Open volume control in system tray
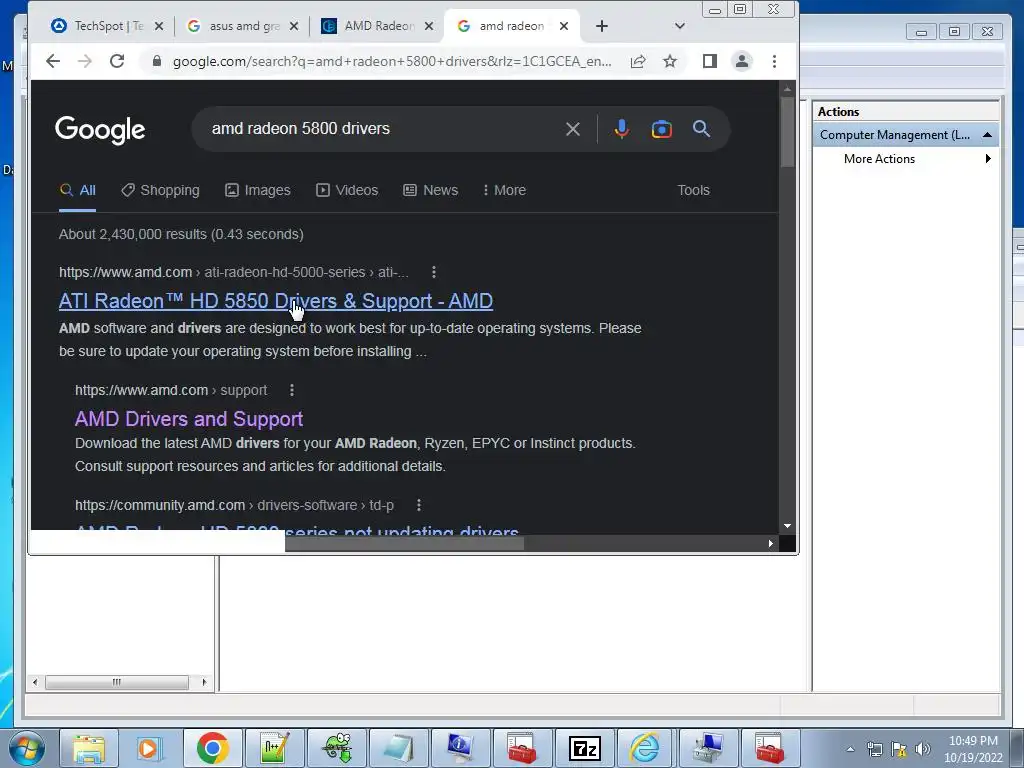 tap(922, 749)
